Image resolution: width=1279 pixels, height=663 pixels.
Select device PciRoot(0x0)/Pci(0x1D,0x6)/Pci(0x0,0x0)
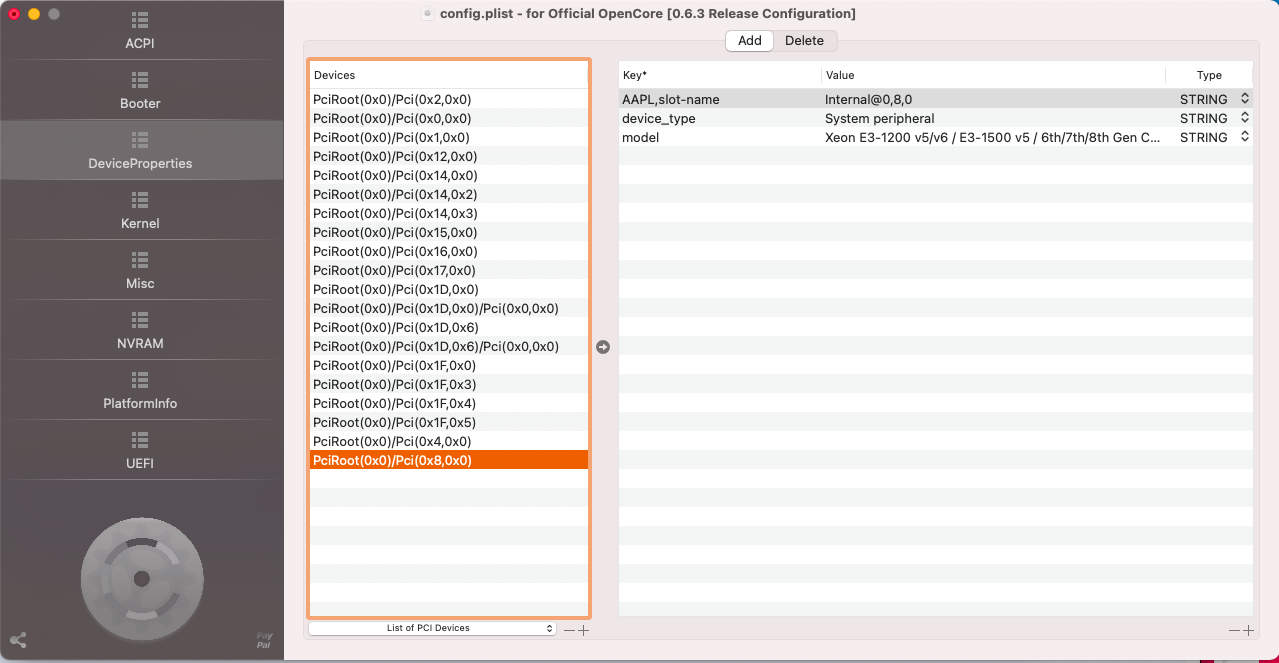point(449,346)
